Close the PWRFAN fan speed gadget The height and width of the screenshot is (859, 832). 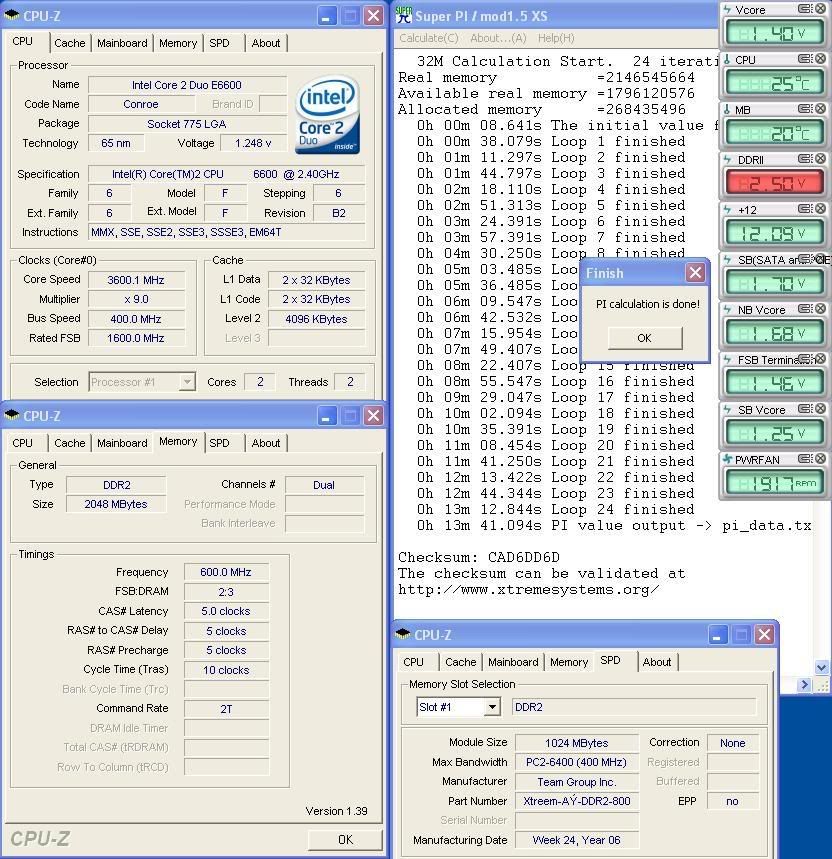820,459
